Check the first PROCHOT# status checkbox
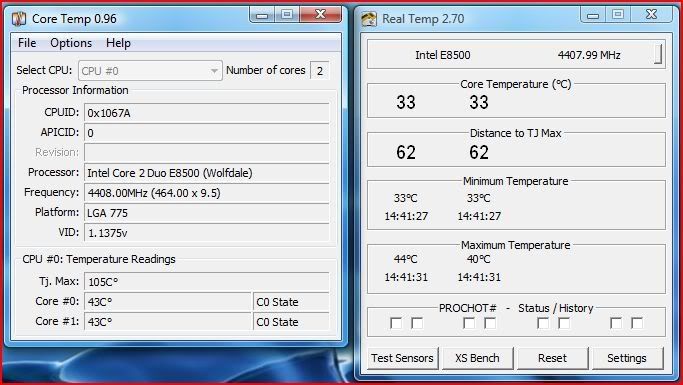The height and width of the screenshot is (385, 683). [396, 323]
